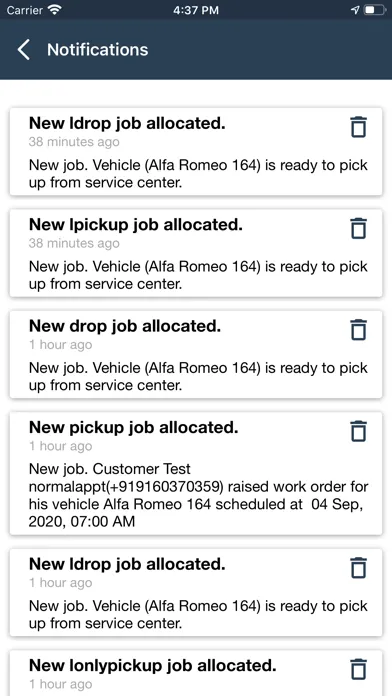Tap the Carrier label in status bar

[25, 10]
